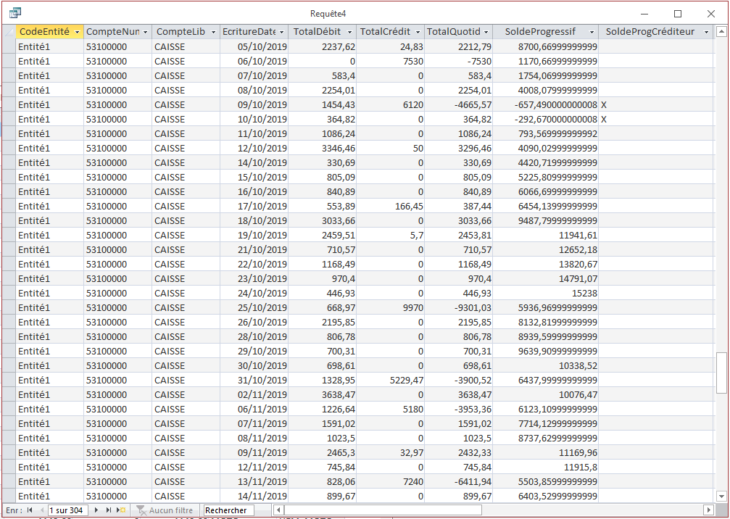Click the current record number field
The width and height of the screenshot is (730, 519).
pos(68,510)
